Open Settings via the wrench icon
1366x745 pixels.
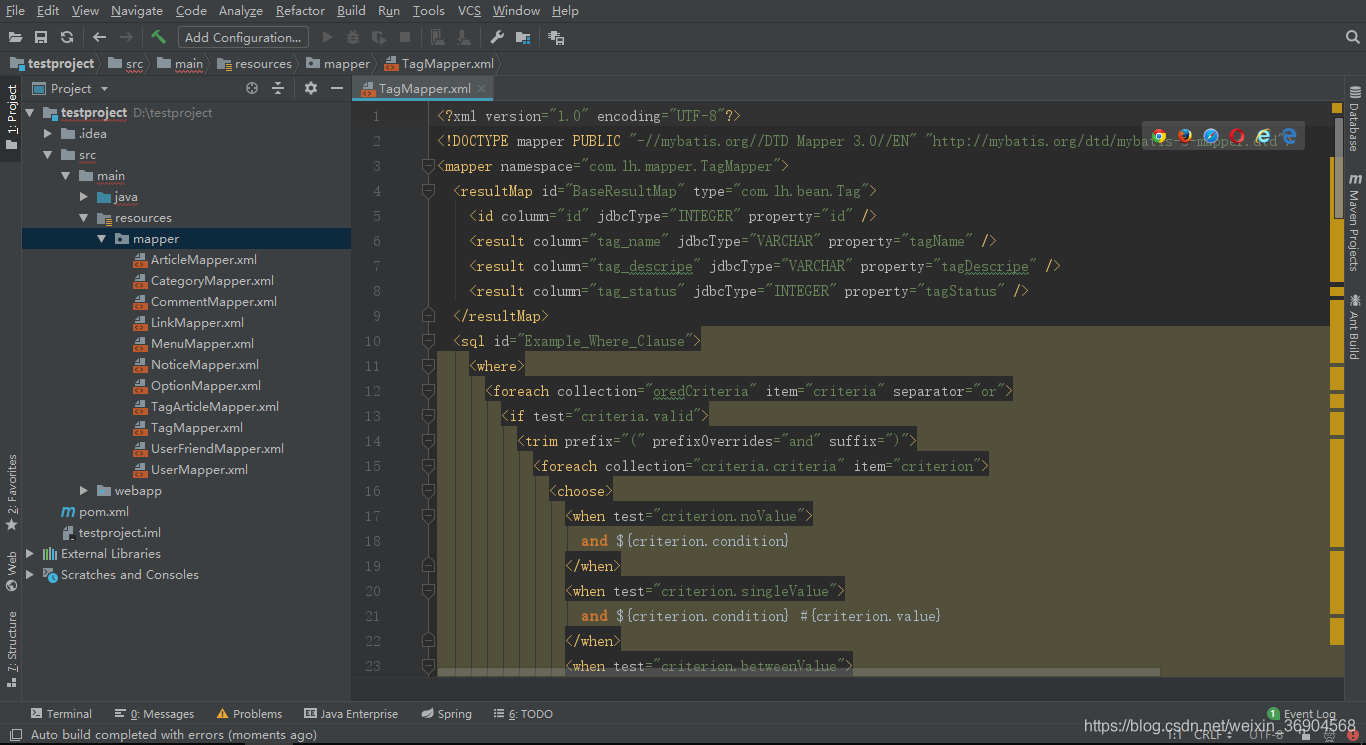pyautogui.click(x=497, y=37)
